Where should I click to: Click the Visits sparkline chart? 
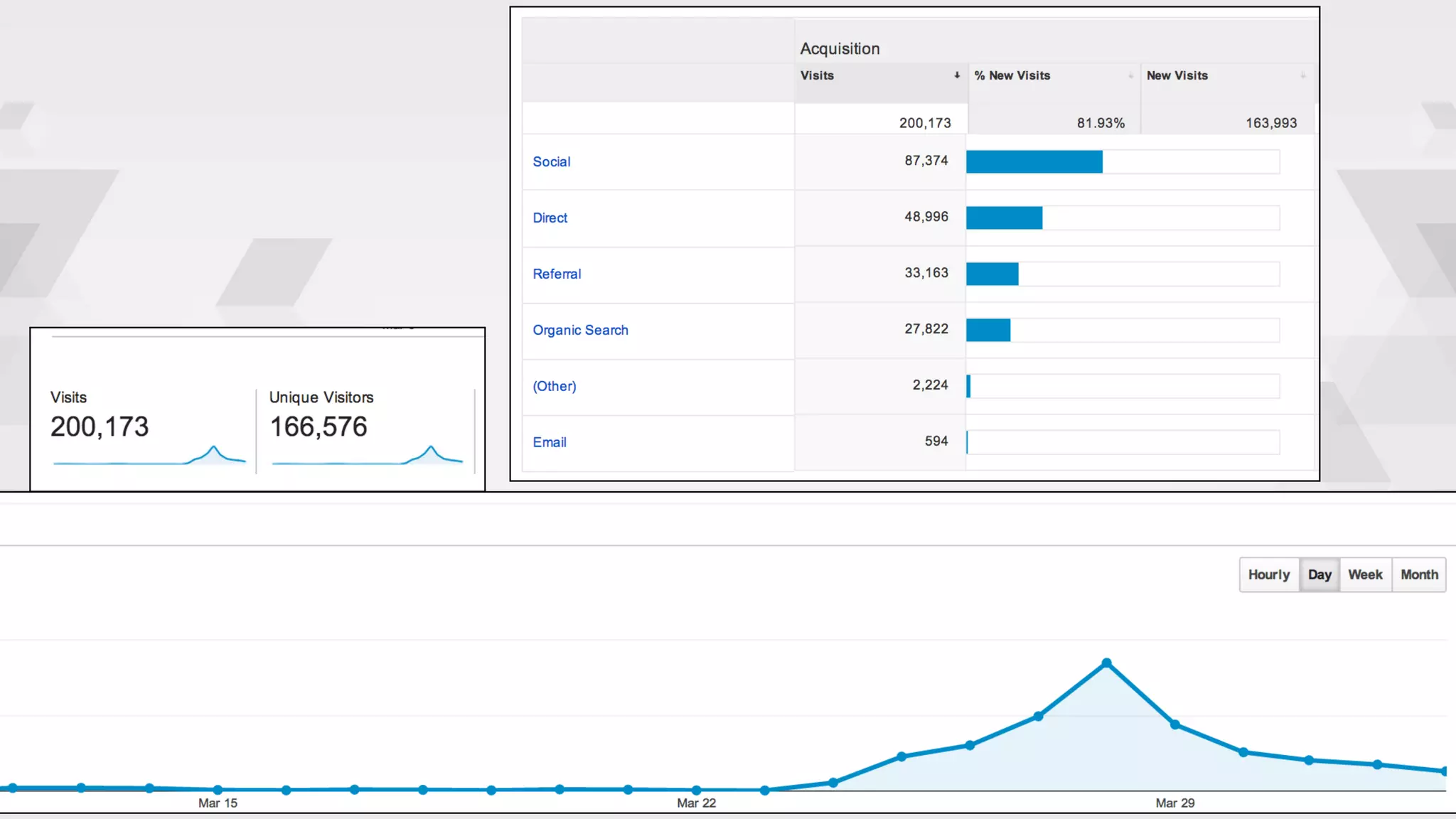149,456
